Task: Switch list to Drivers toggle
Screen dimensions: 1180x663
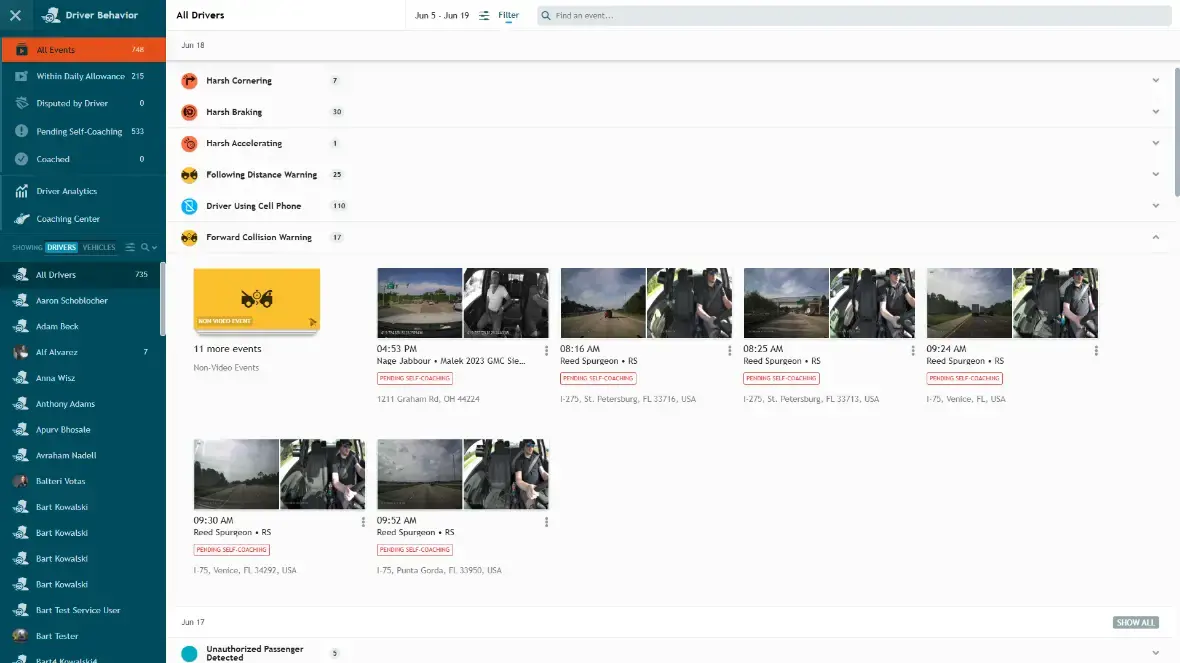Action: click(61, 248)
